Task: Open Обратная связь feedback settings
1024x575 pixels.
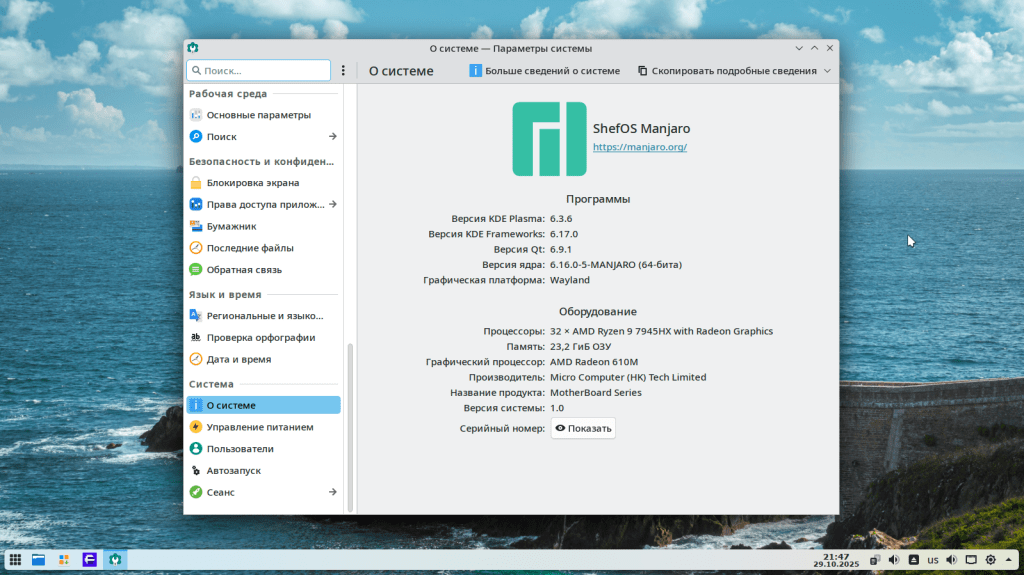Action: click(x=244, y=270)
